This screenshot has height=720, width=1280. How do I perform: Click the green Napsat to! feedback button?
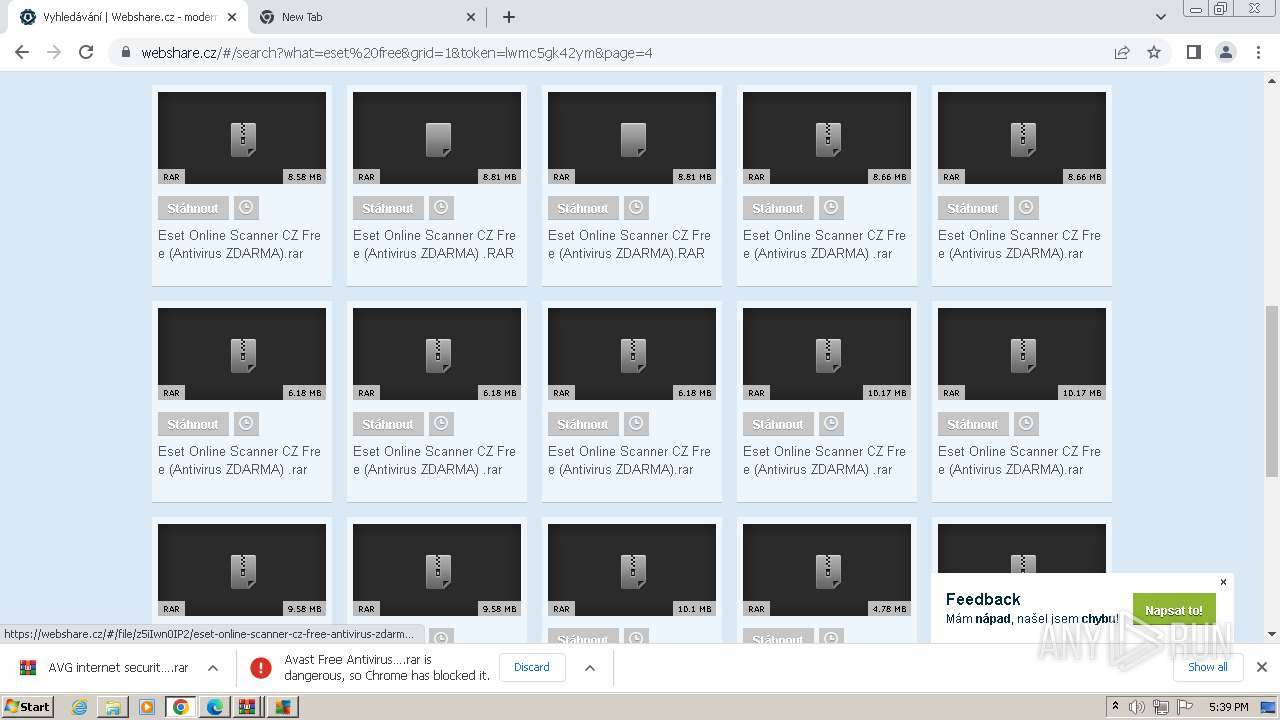[x=1174, y=610]
